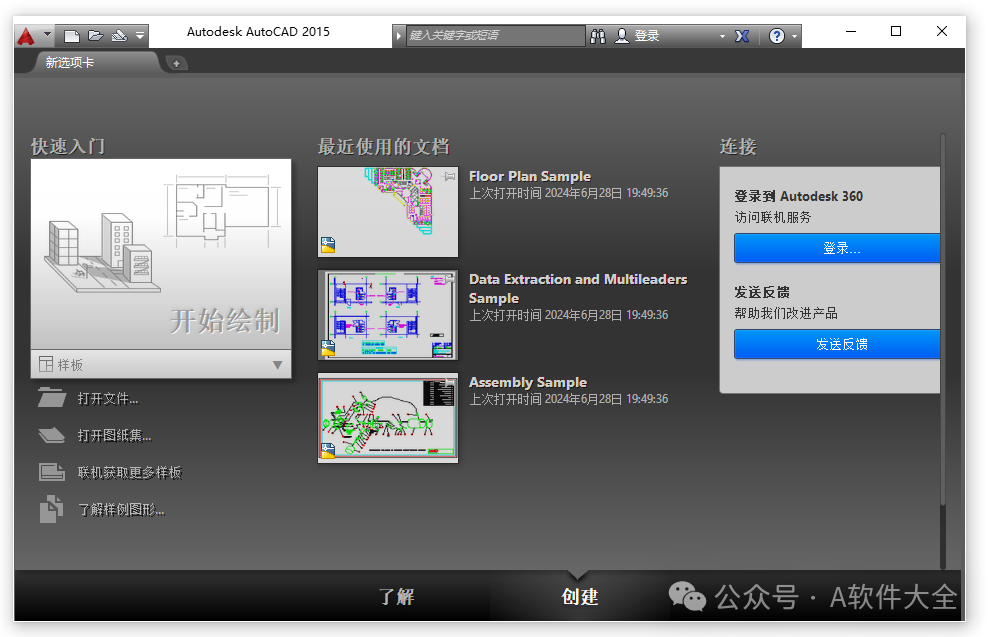Screen dimensions: 989x637
Task: Minimize the AutoCAD window
Action: pyautogui.click(x=850, y=32)
